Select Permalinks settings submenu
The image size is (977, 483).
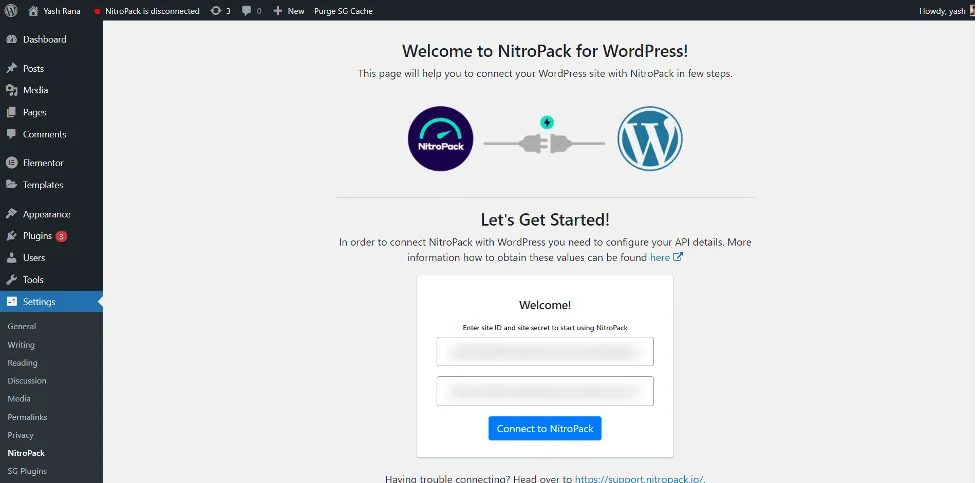pos(27,417)
